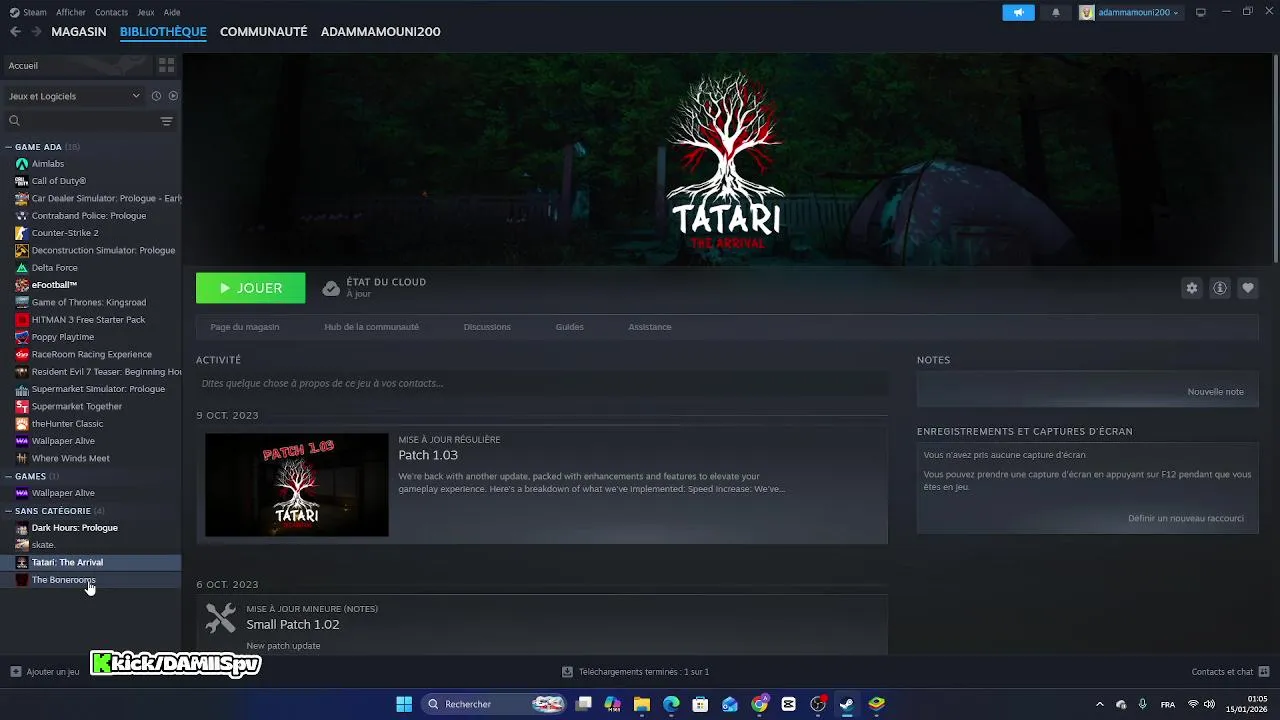Click Nouvelle note button
Screen dimensions: 1280x720
(x=1215, y=392)
